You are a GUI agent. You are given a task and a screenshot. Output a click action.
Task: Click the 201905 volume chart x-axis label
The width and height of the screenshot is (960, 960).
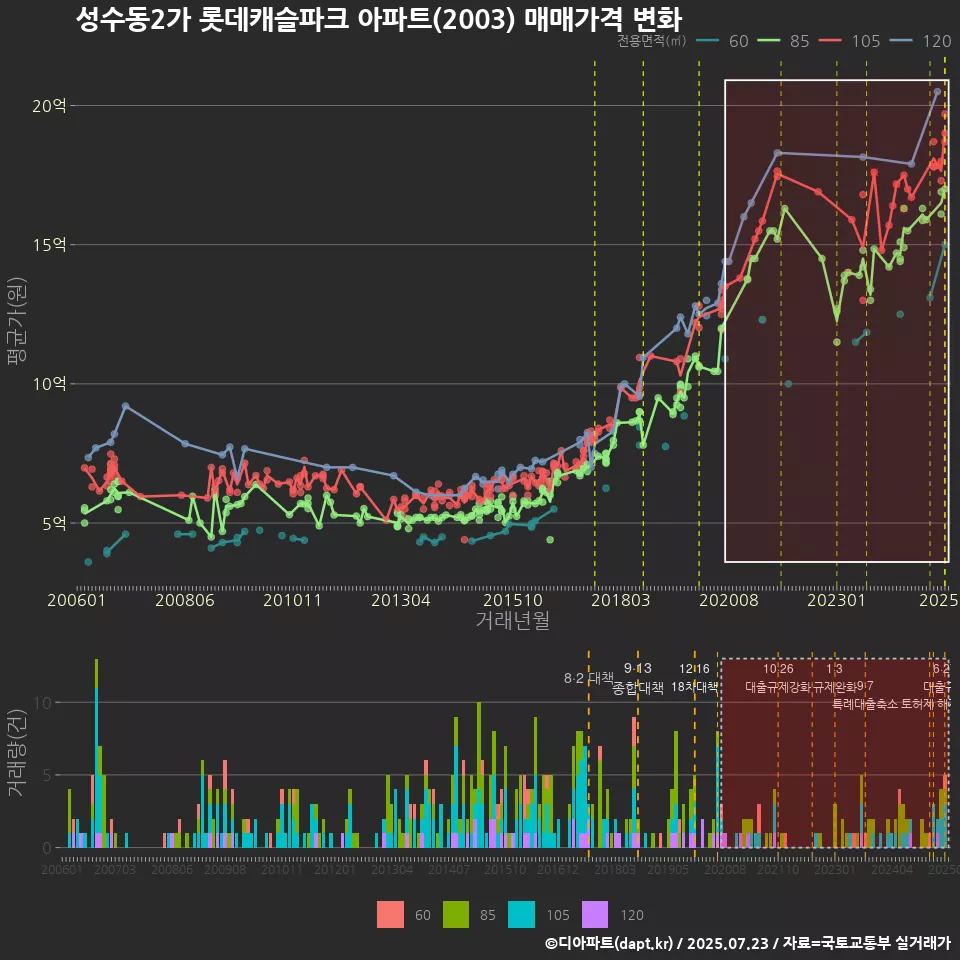coord(668,869)
